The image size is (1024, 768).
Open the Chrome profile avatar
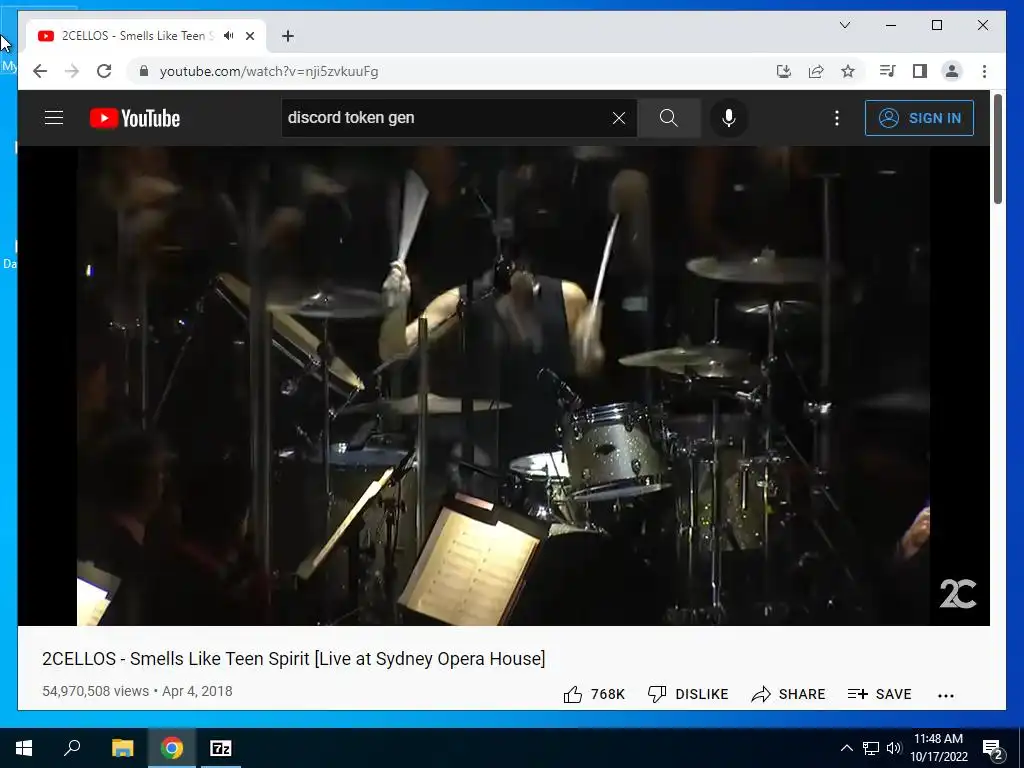[x=952, y=71]
